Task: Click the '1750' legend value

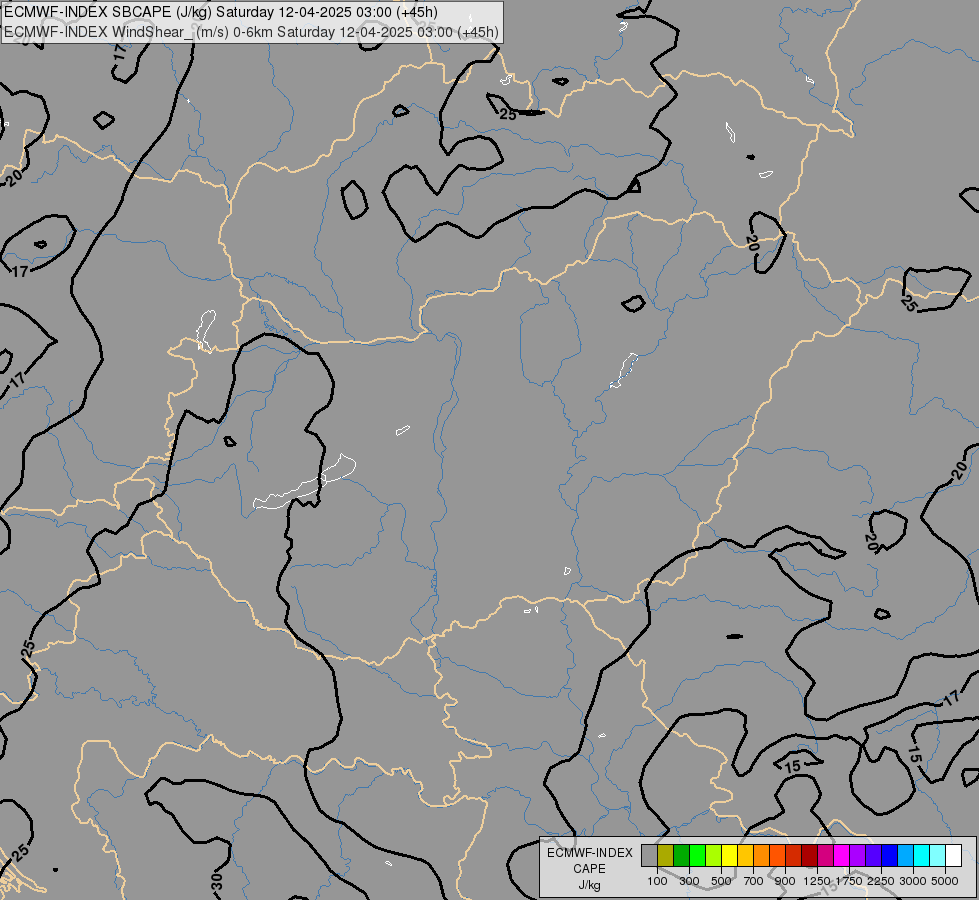Action: click(849, 881)
